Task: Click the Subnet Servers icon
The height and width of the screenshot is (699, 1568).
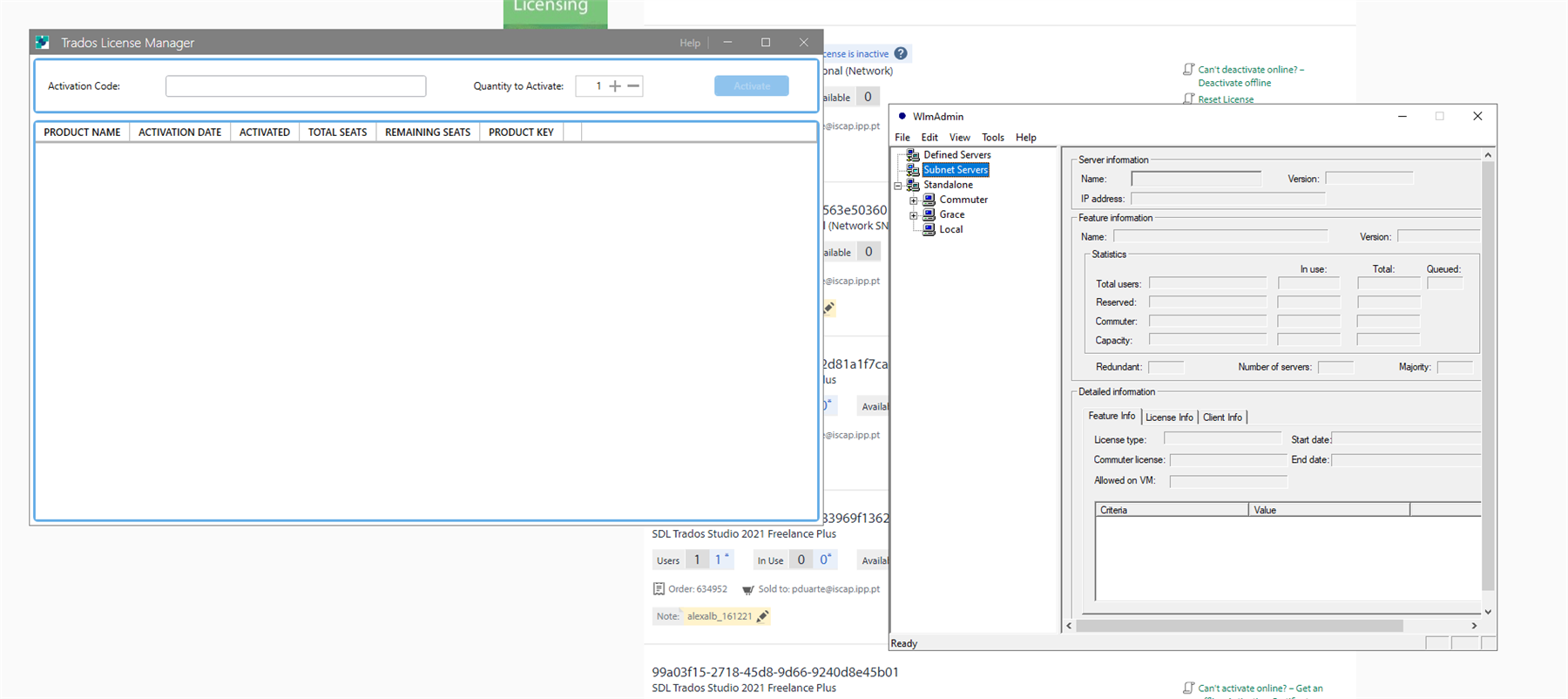Action: coord(913,170)
